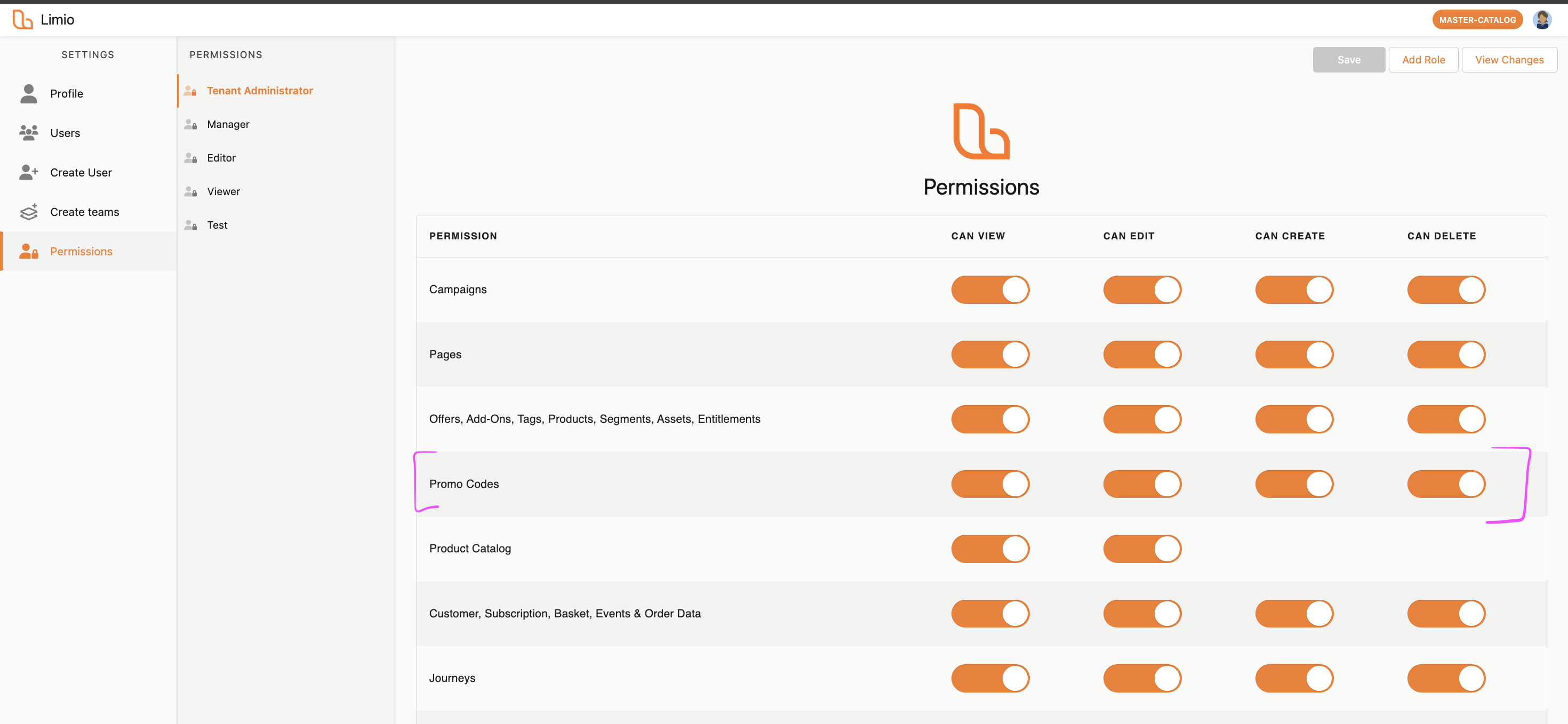Toggle Customer, Subscription row Can Edit
Image resolution: width=1568 pixels, height=724 pixels.
1142,613
